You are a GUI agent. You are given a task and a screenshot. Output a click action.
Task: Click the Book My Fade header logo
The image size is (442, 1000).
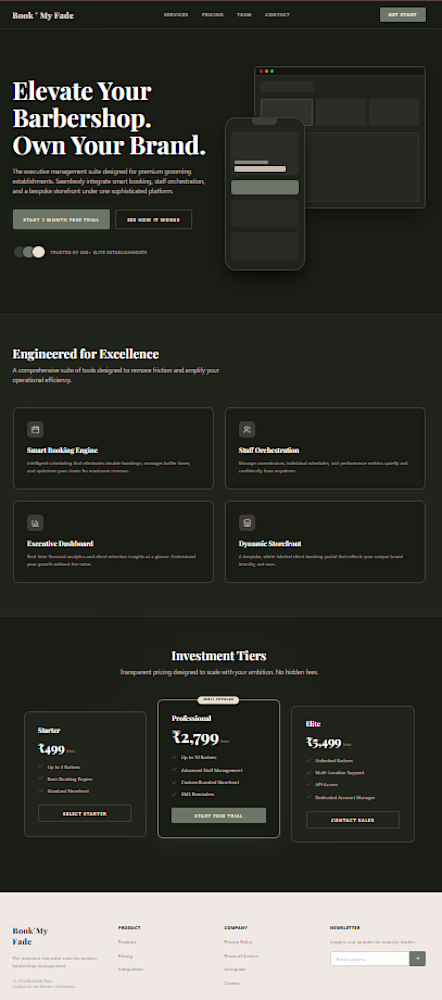tap(43, 15)
